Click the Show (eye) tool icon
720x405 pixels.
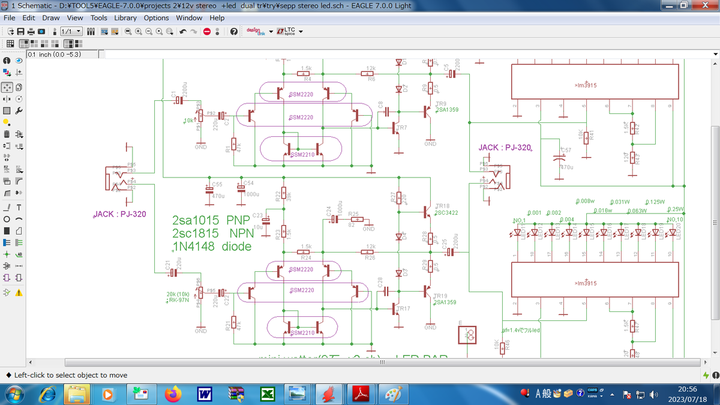[x=20, y=60]
